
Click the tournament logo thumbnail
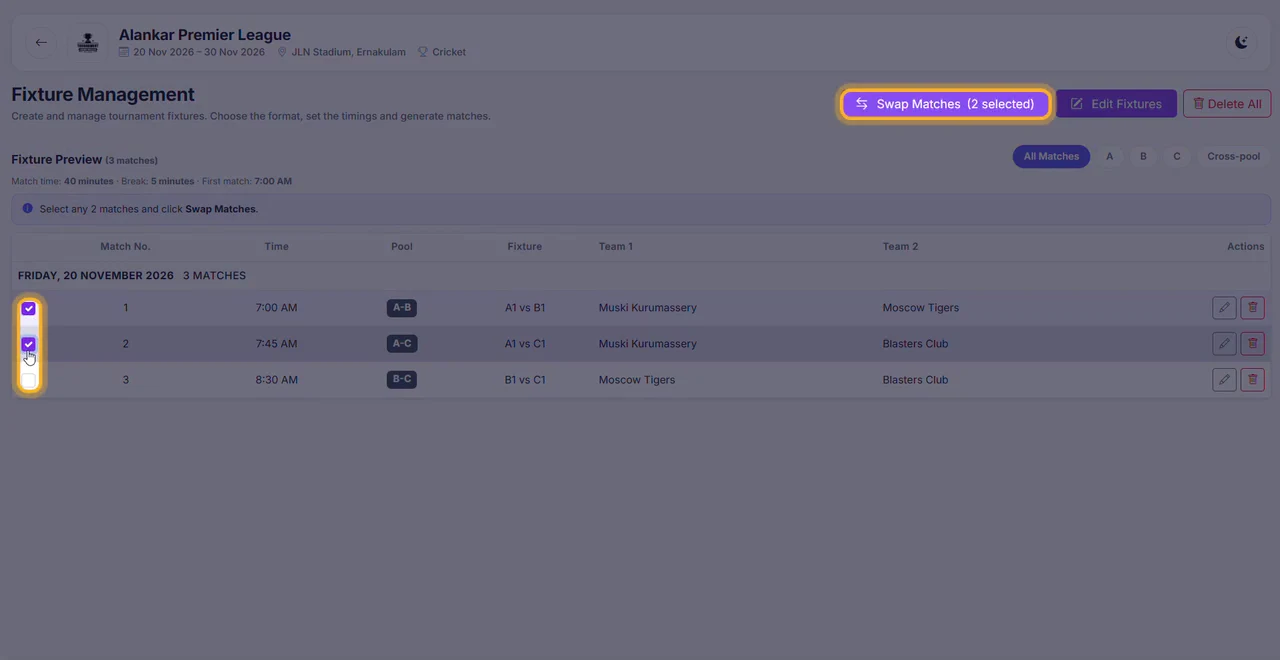point(88,42)
